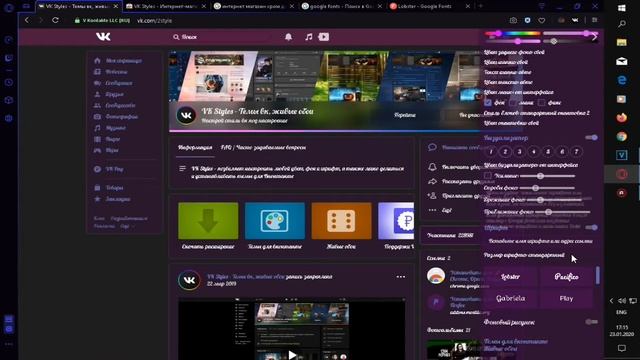This screenshot has width=640, height=360.
Task: Open Фотографии camera icon in left menu
Action: coord(97,117)
